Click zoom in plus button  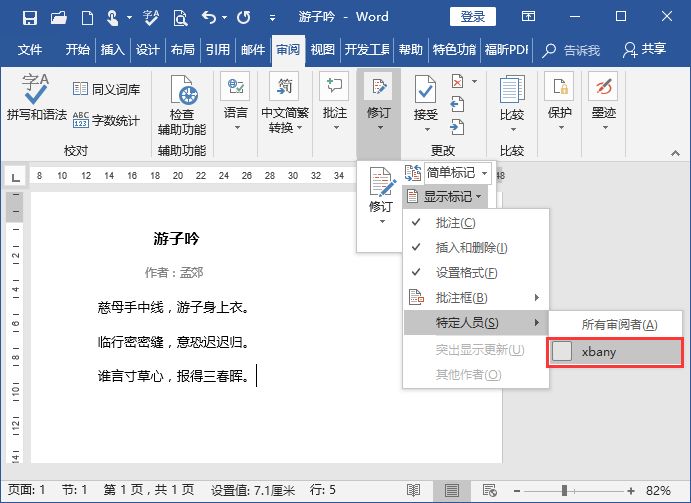[631, 491]
